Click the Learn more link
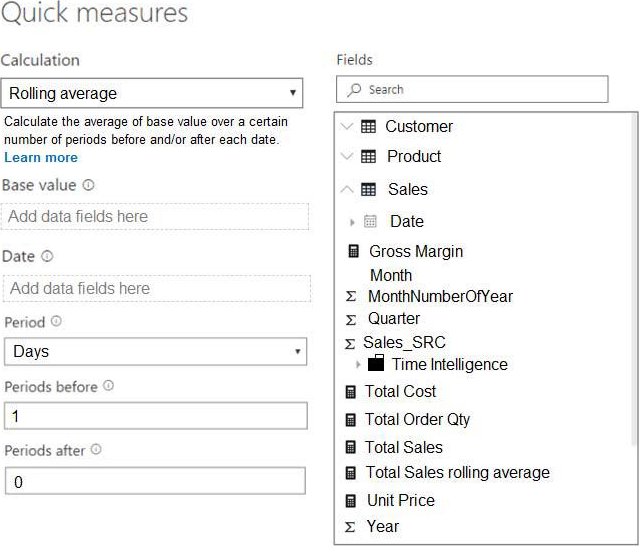Image resolution: width=639 pixels, height=546 pixels. [x=41, y=158]
